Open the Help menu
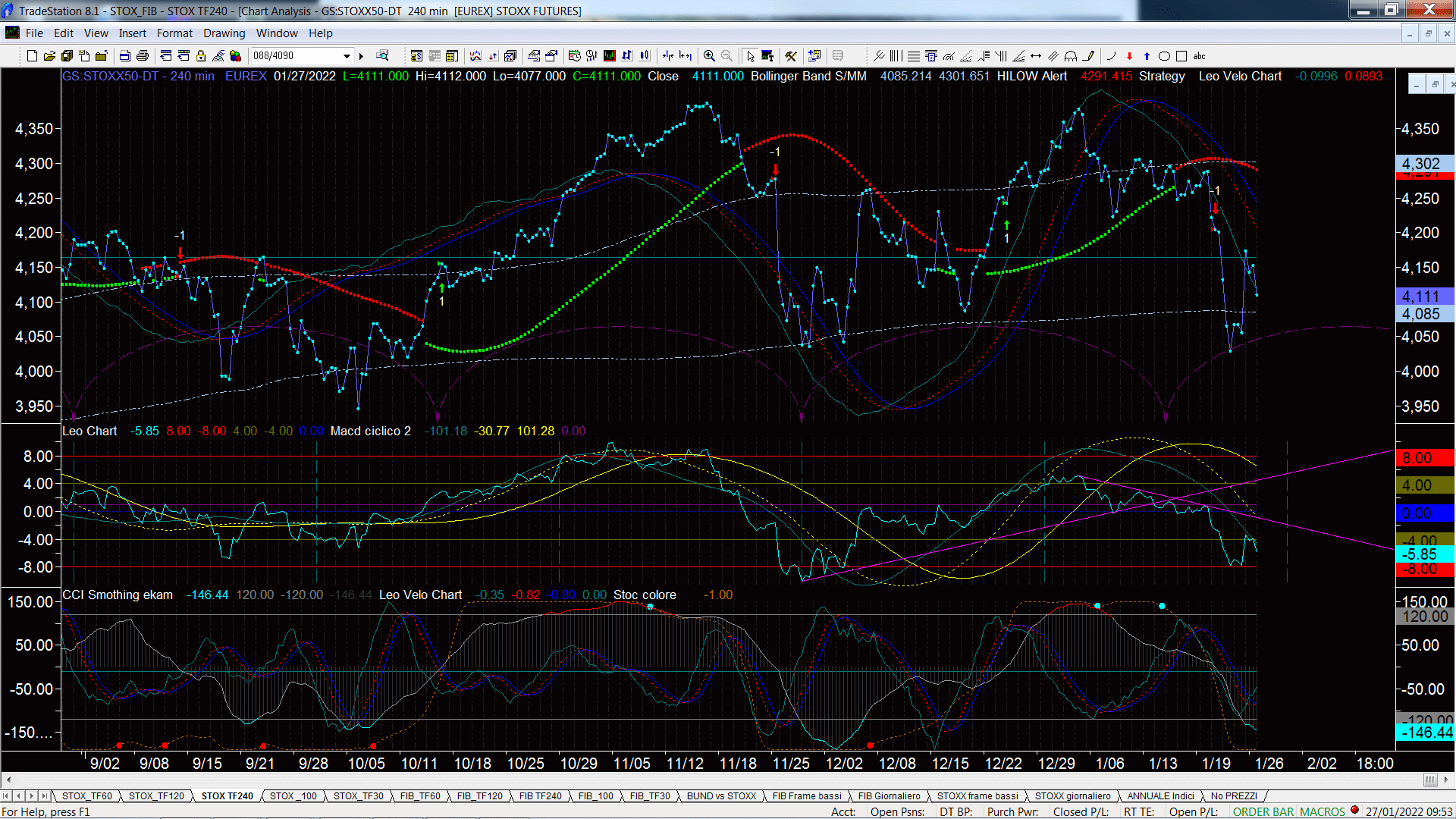 pos(320,33)
